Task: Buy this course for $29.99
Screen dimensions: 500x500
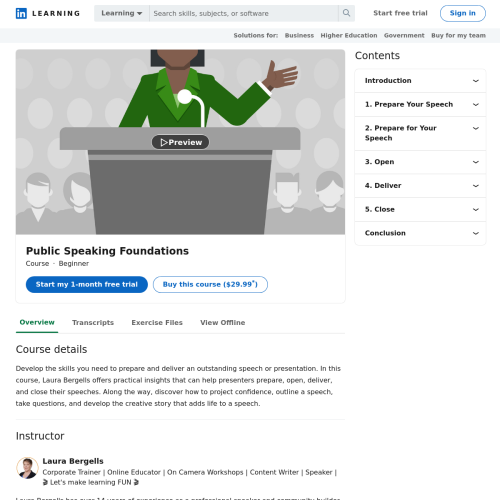Action: pos(210,284)
